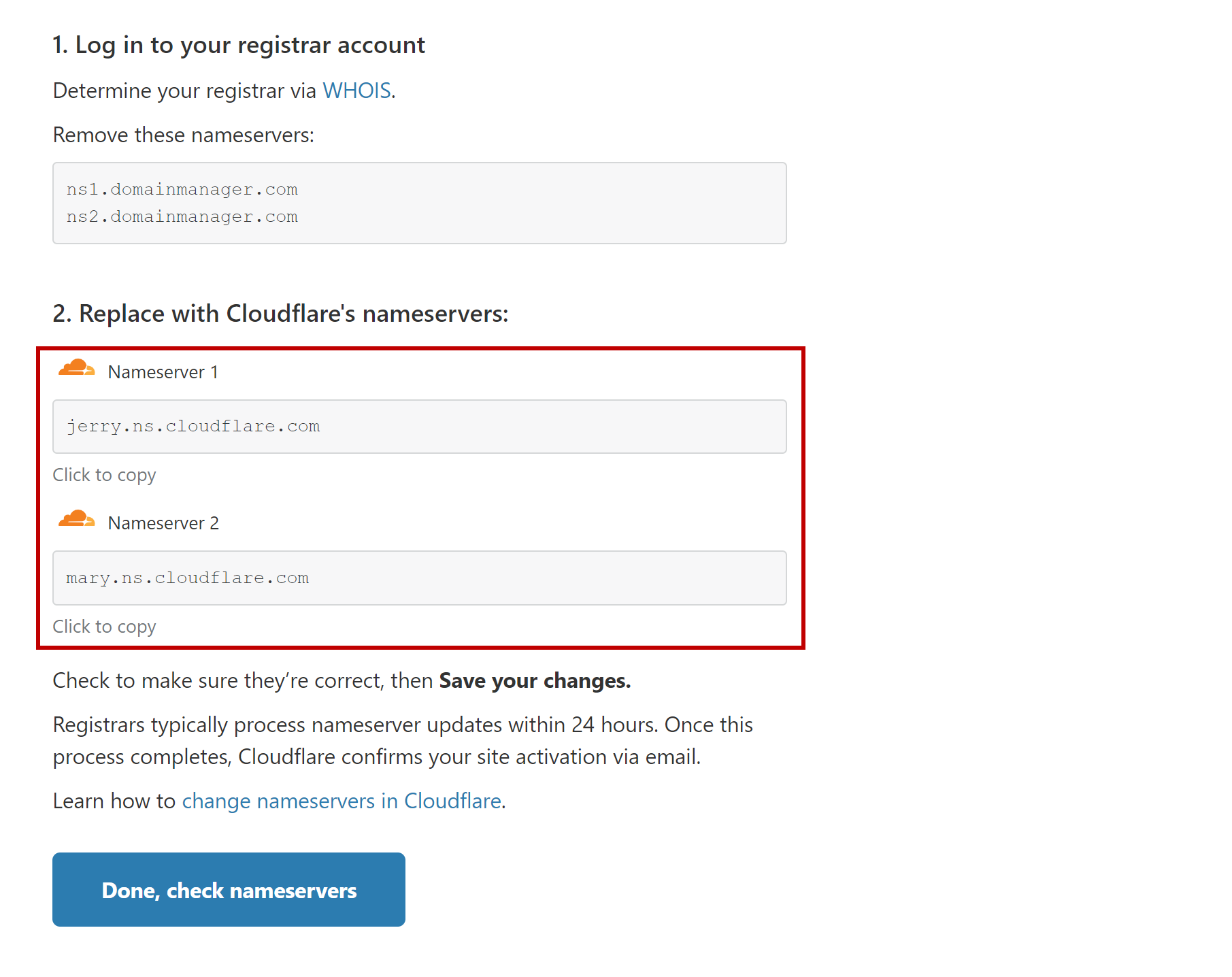
Task: Click to copy under Nameserver 1
Action: point(104,475)
